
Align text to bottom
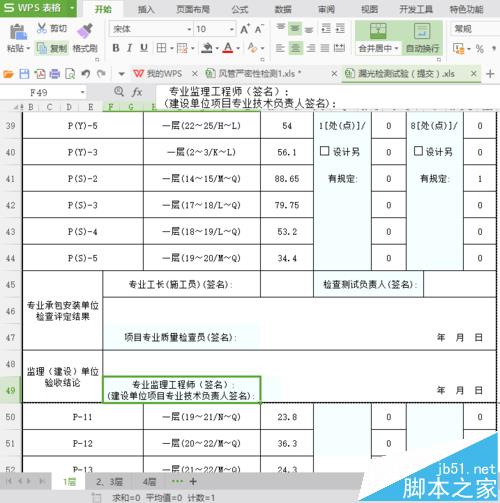point(309,29)
